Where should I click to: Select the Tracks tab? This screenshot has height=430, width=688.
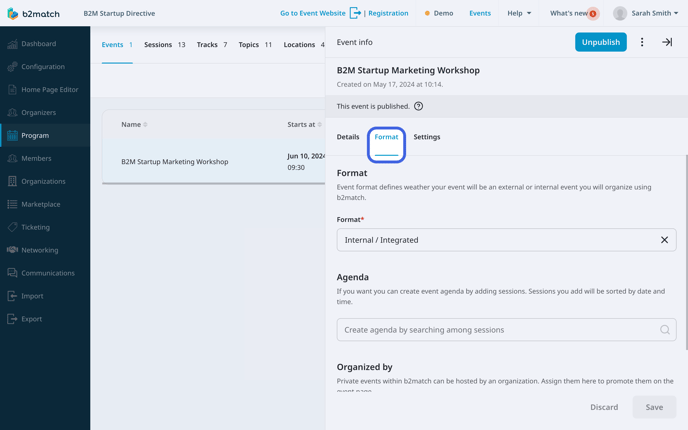tap(212, 45)
